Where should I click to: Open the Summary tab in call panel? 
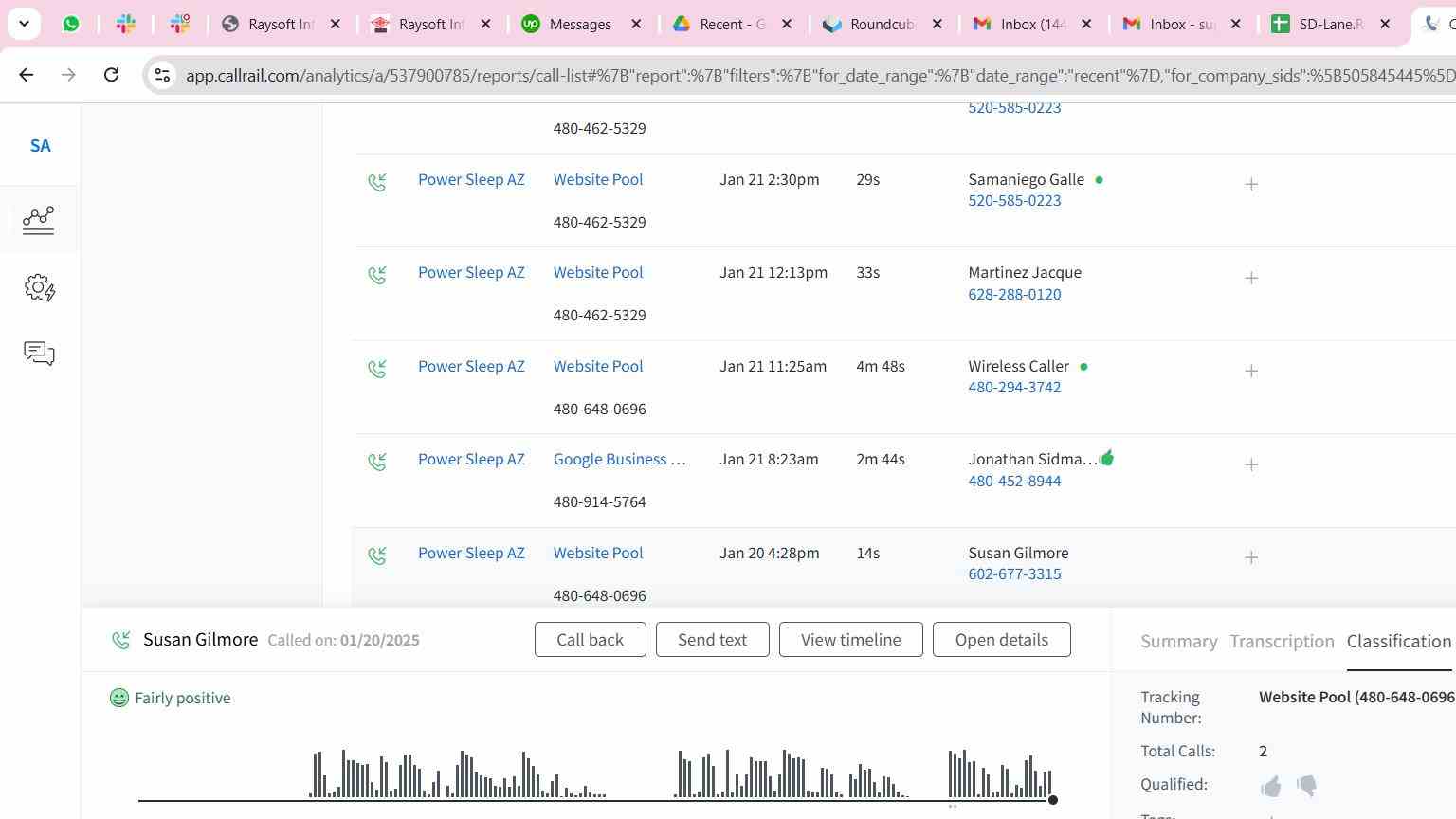(1178, 642)
